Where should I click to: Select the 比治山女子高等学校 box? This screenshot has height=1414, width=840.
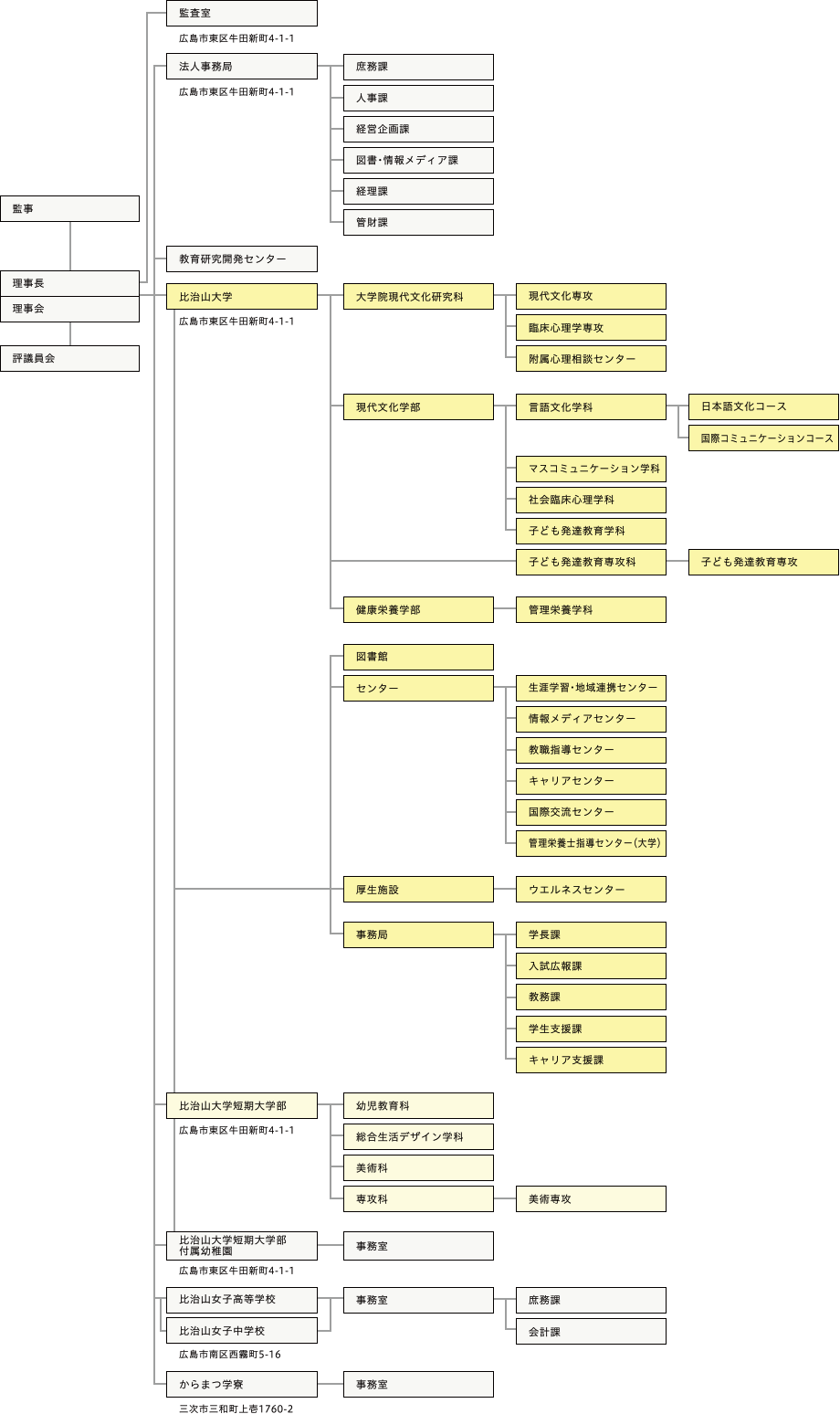coord(242,1299)
